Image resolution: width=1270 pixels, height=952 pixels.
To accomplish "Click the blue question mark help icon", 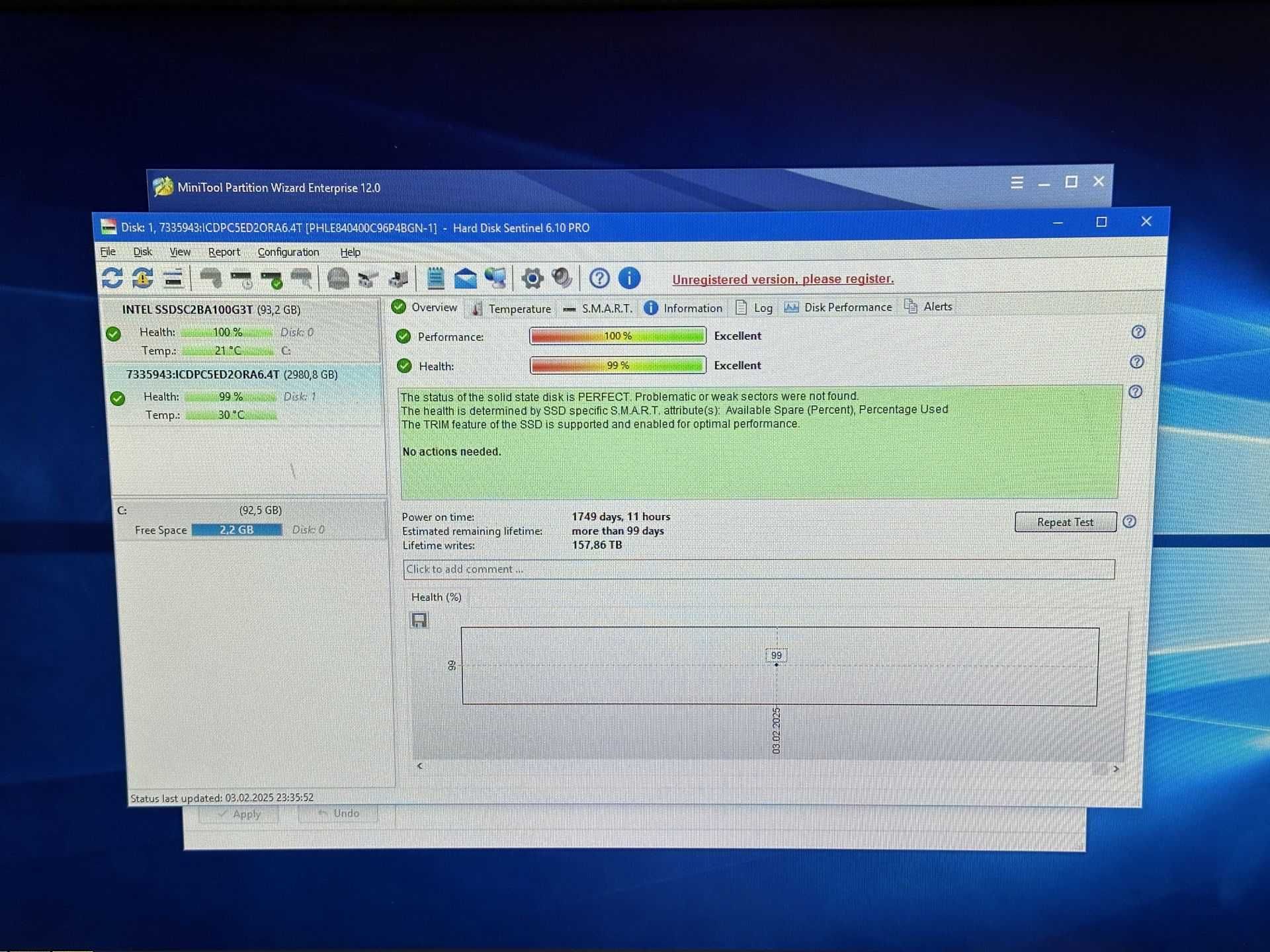I will pos(599,278).
